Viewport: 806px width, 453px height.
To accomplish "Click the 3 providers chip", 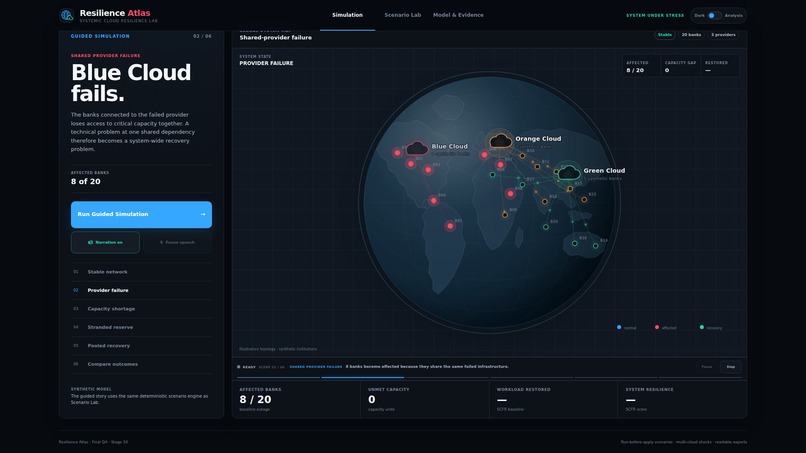I will (x=723, y=35).
